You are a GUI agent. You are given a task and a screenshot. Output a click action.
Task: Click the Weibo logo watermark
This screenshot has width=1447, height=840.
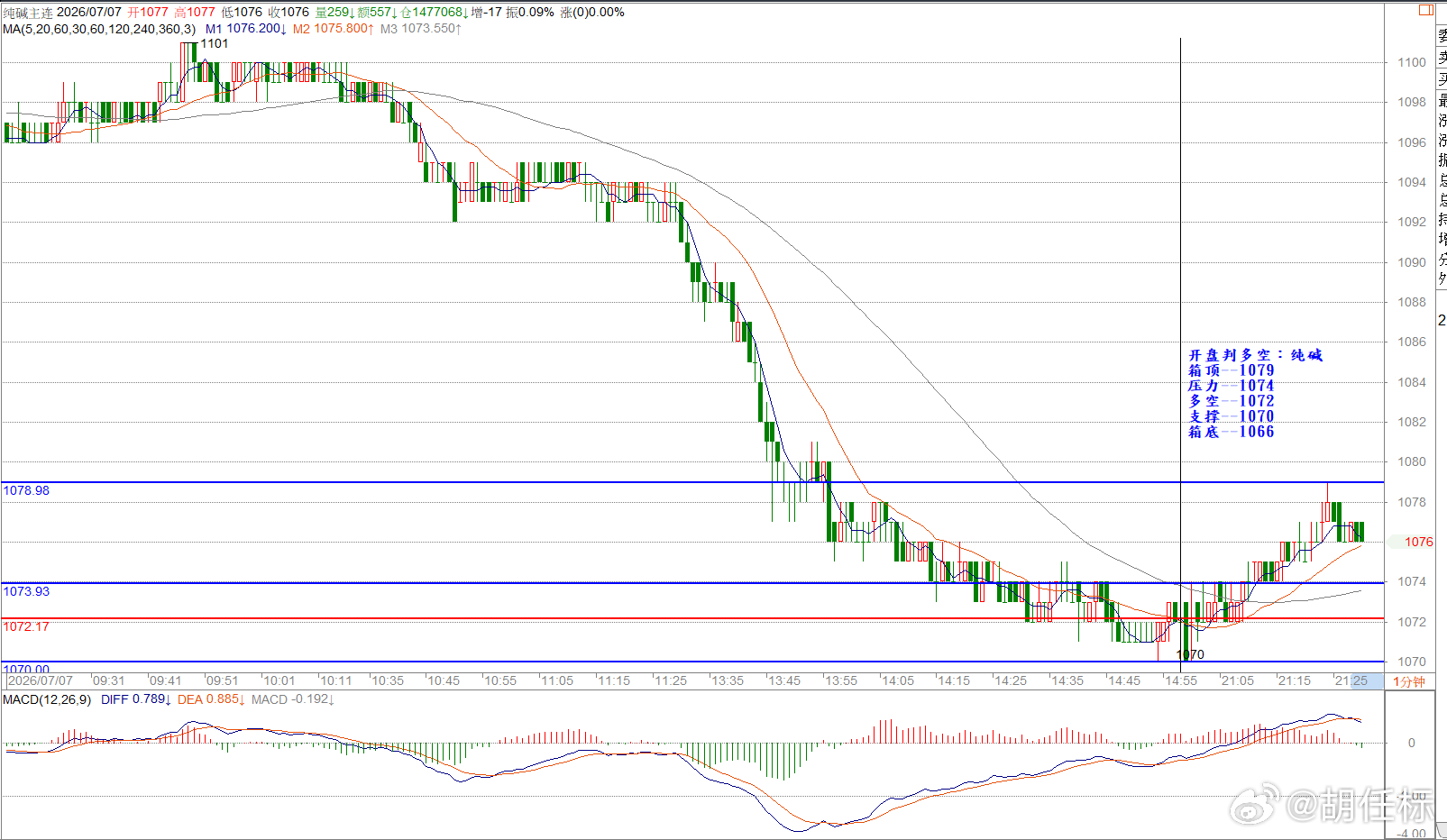click(1255, 802)
